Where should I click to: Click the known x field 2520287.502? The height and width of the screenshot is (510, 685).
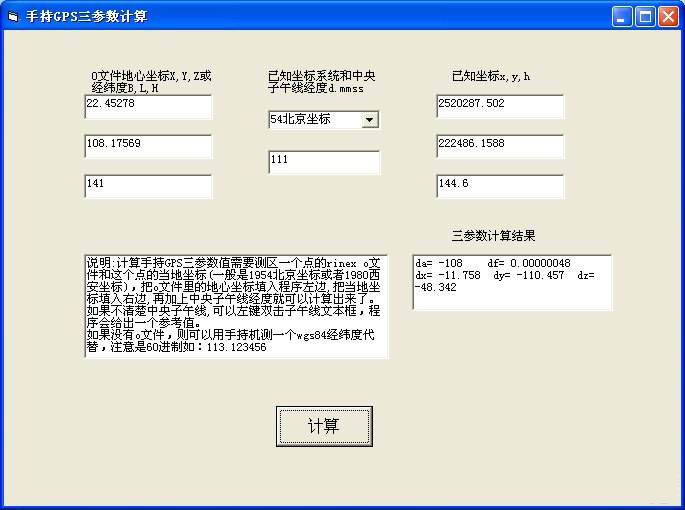pyautogui.click(x=499, y=105)
